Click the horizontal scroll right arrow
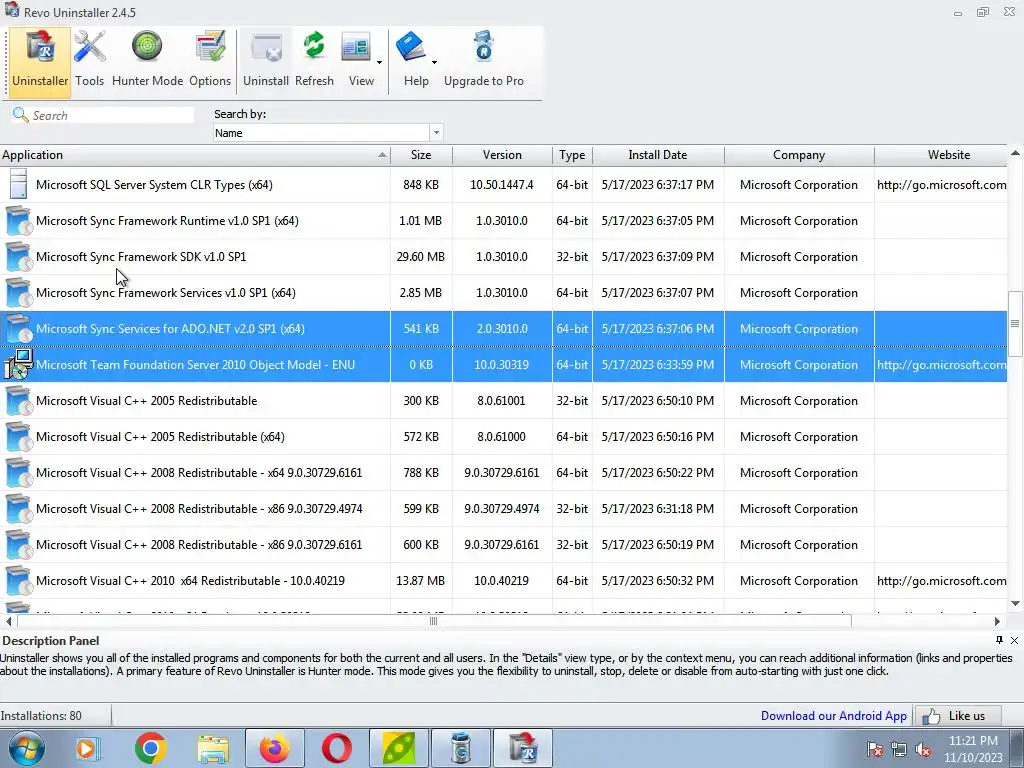1024x768 pixels. pos(997,621)
